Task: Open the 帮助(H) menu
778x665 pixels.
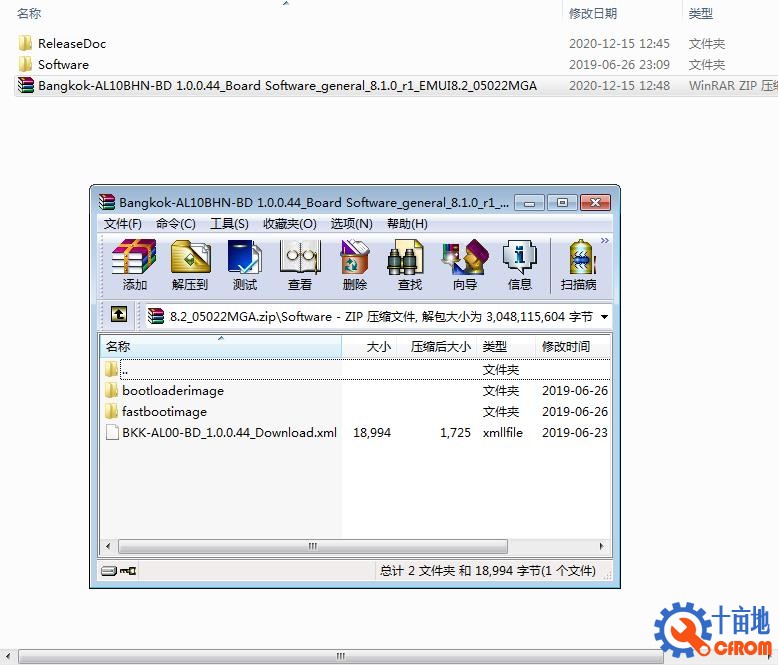Action: [x=407, y=224]
